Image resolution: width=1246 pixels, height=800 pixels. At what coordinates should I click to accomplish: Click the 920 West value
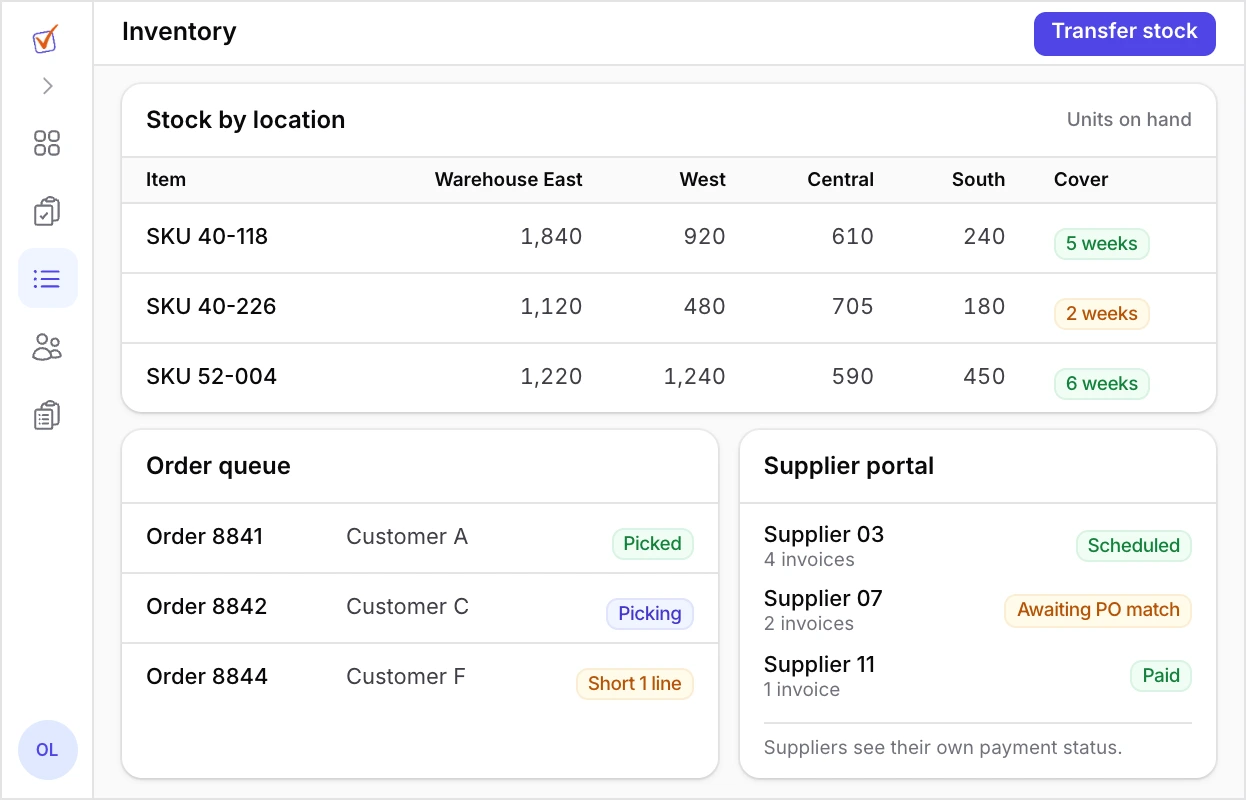(x=704, y=237)
